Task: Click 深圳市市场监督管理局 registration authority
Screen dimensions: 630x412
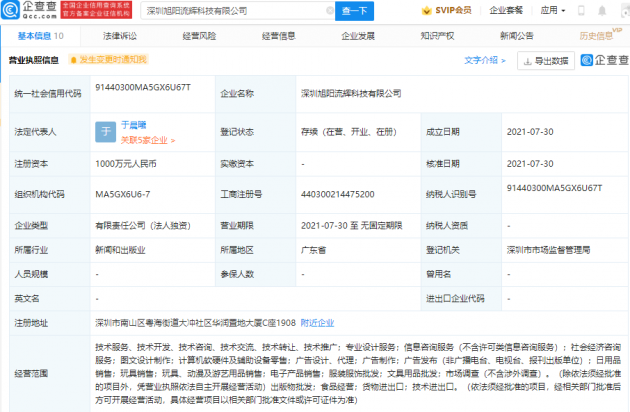Action: pyautogui.click(x=548, y=250)
